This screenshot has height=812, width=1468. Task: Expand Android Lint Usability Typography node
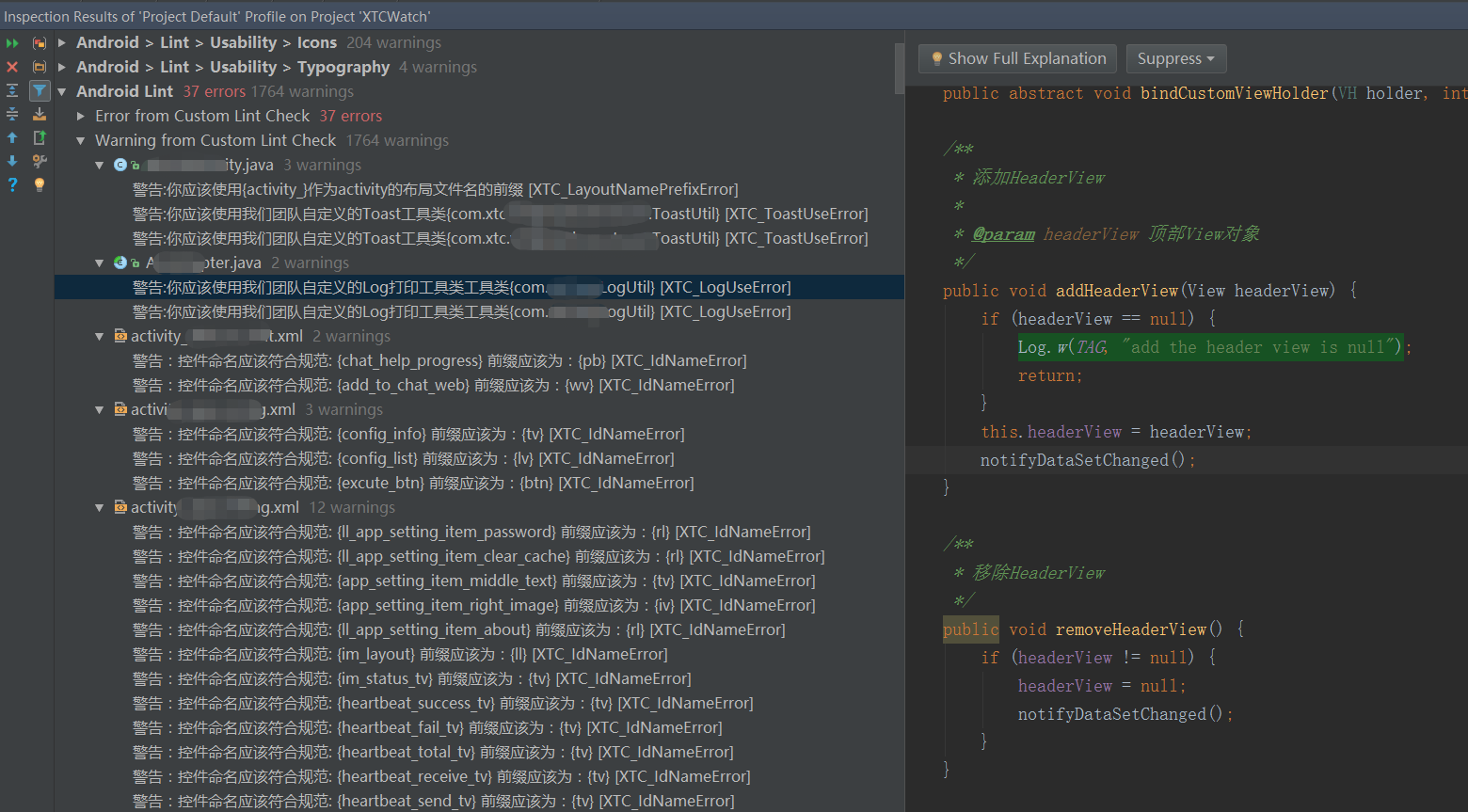click(x=62, y=67)
